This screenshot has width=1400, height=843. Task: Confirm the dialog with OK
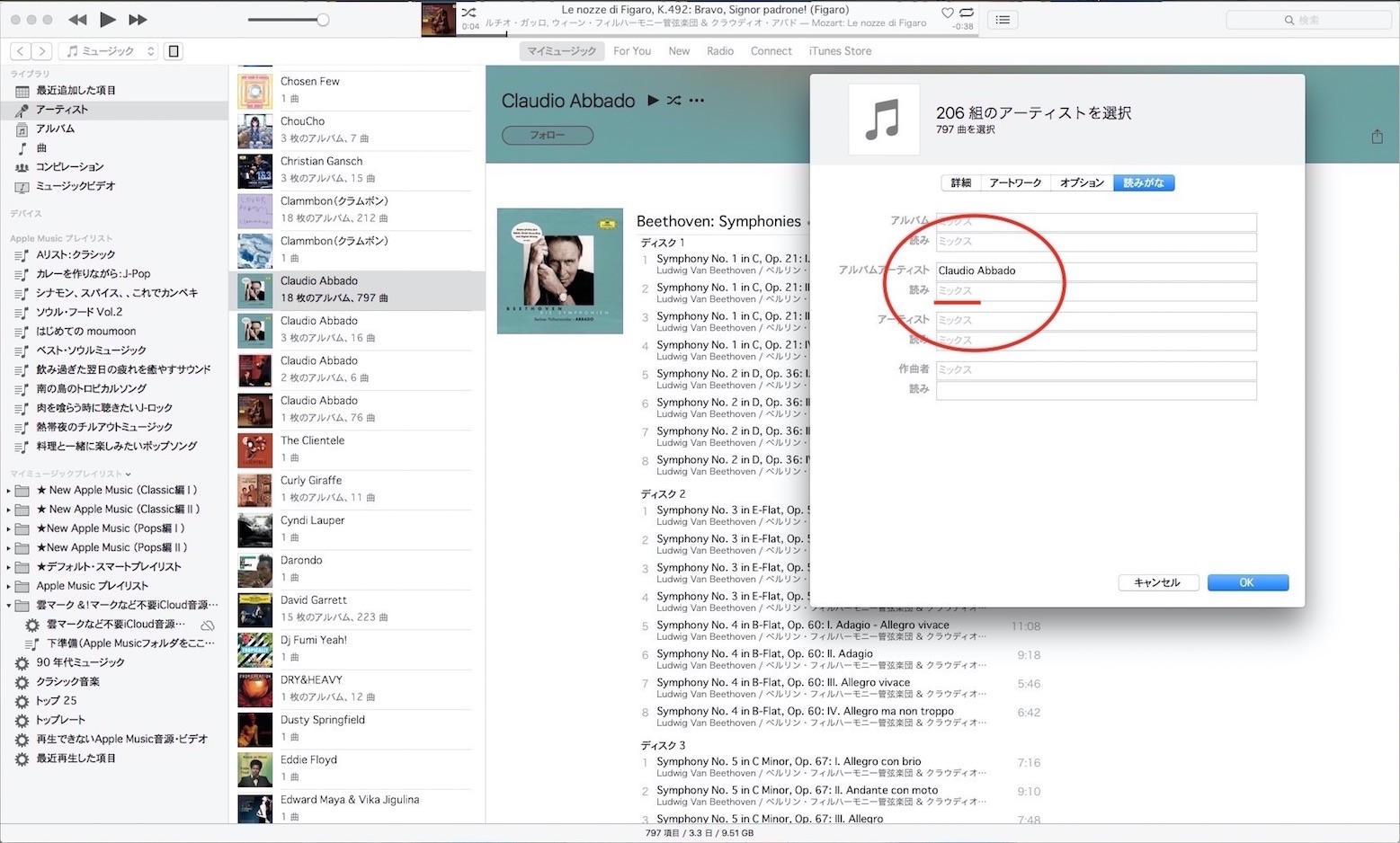[x=1247, y=582]
